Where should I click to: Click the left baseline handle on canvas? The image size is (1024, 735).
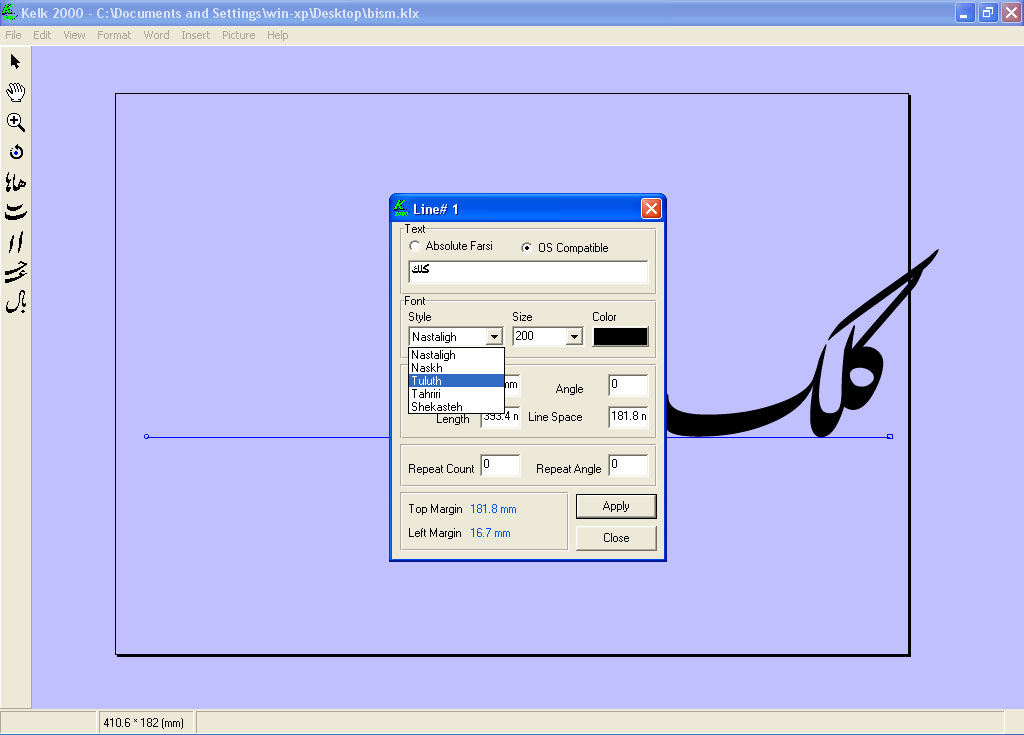146,436
